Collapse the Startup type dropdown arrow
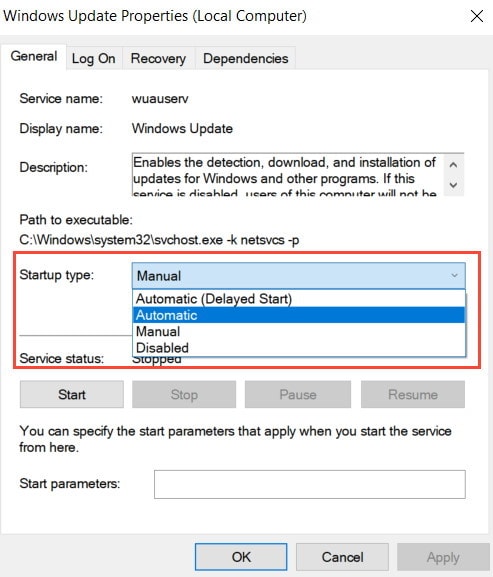This screenshot has height=577, width=493. point(454,276)
